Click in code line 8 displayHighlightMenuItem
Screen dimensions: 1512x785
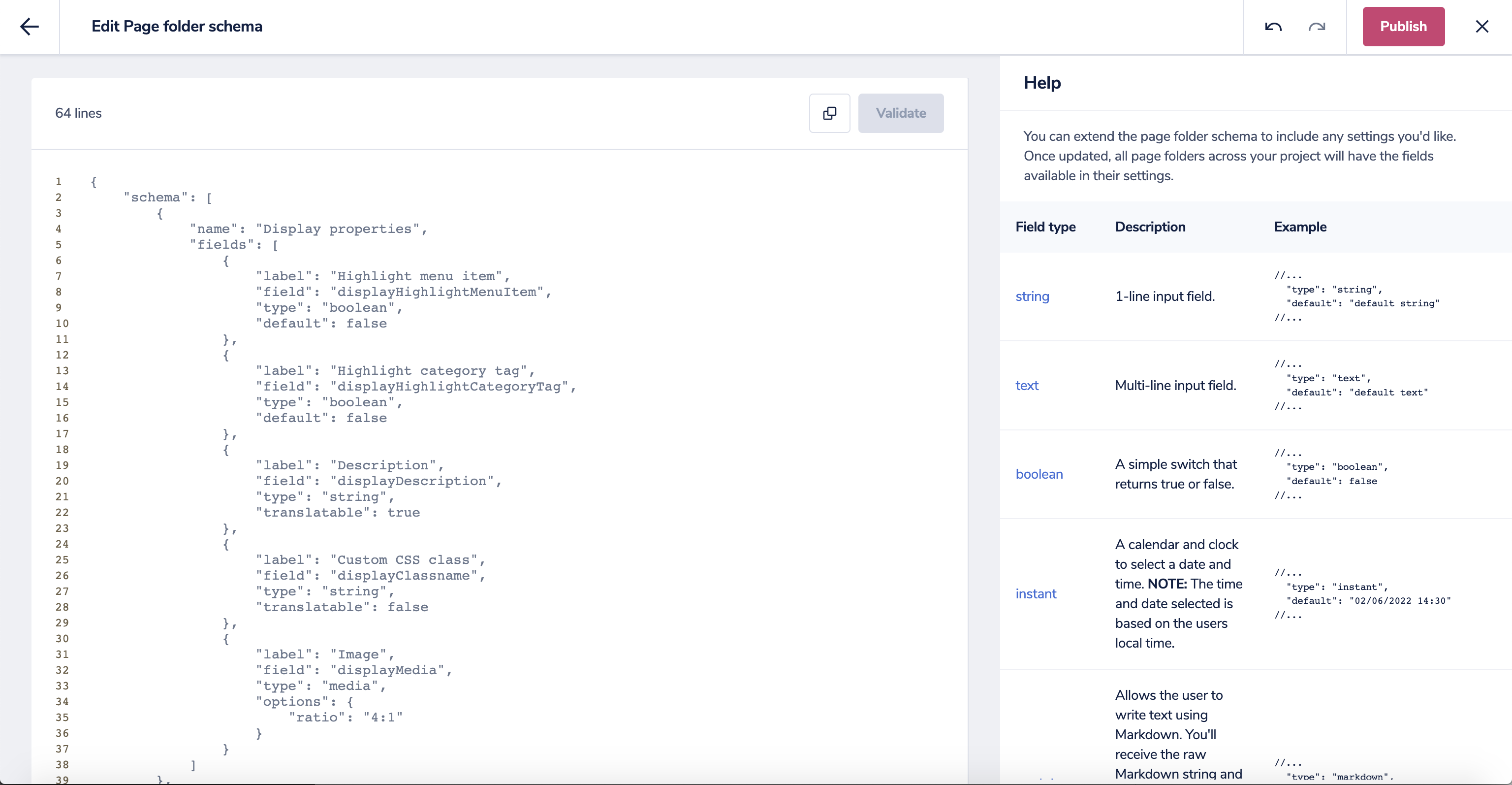click(403, 292)
